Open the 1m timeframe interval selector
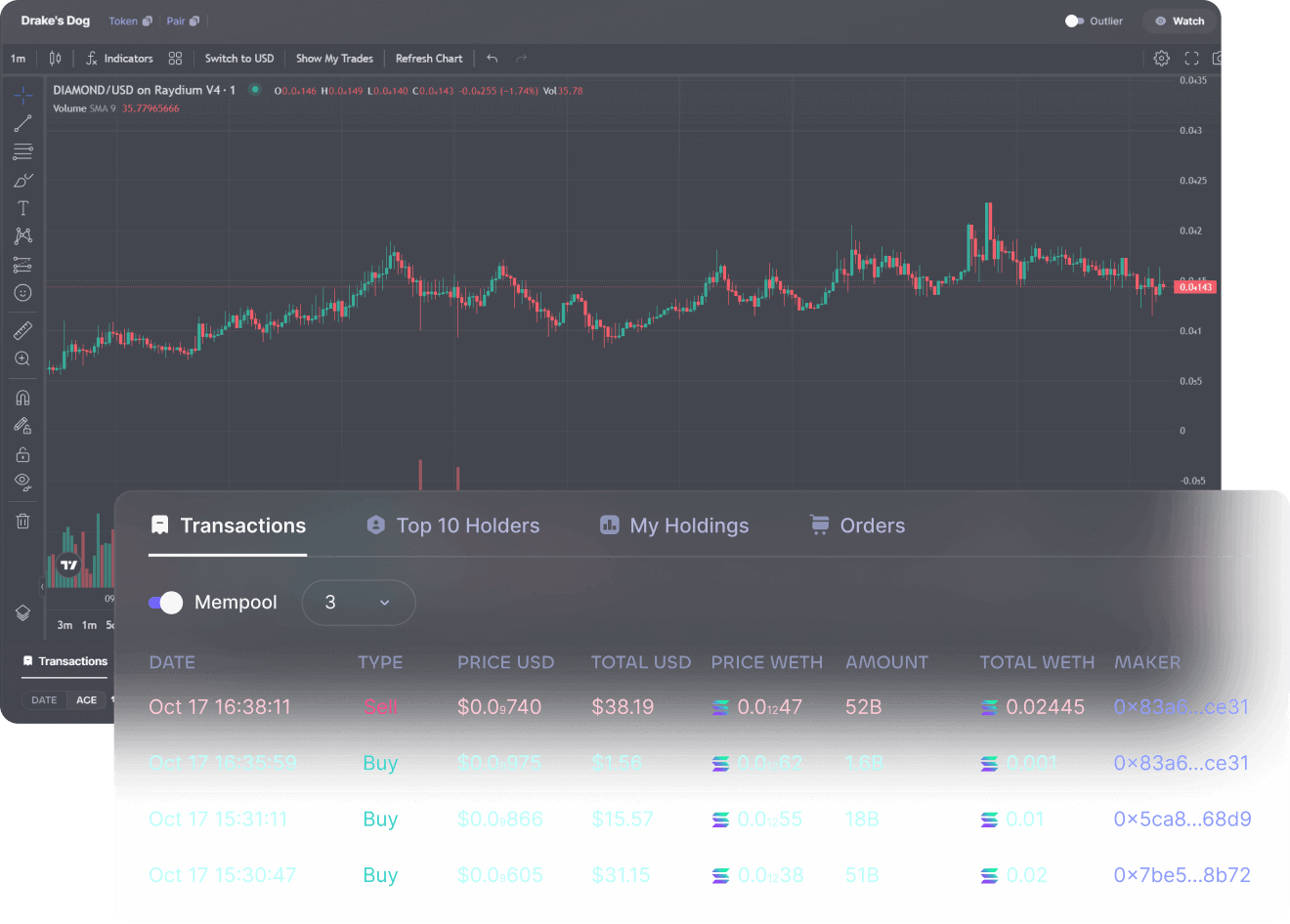 [18, 59]
